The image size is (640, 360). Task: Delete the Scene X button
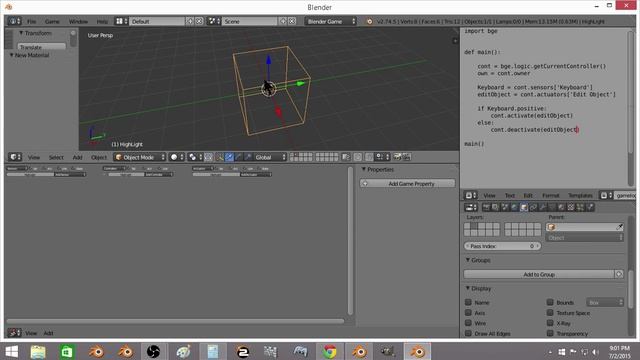click(x=292, y=21)
